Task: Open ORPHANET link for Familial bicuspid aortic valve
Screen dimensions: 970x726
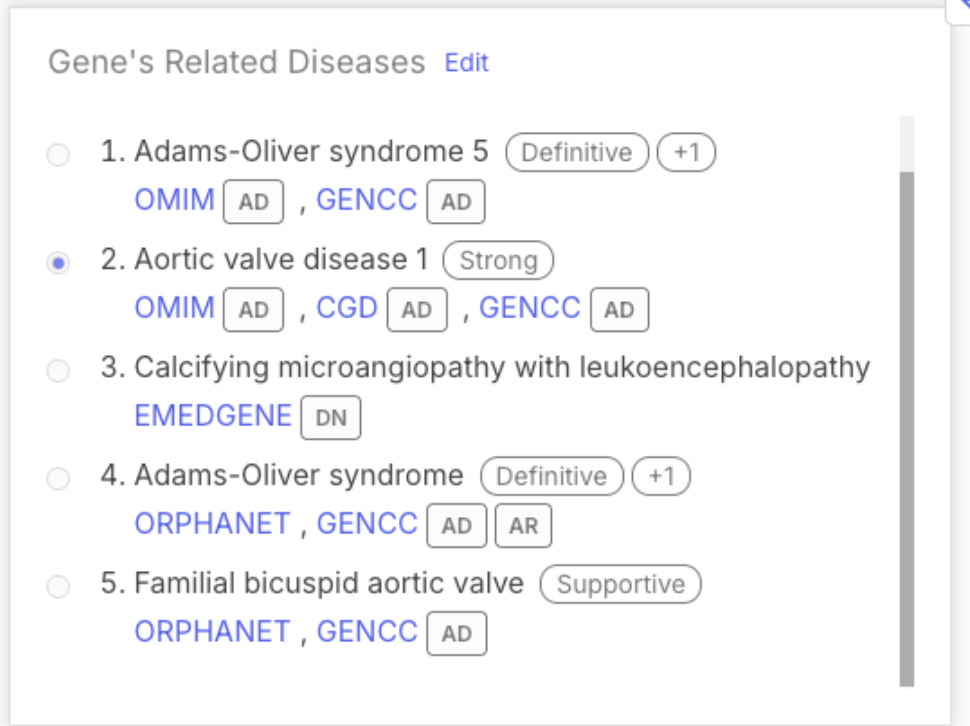Action: coord(212,633)
